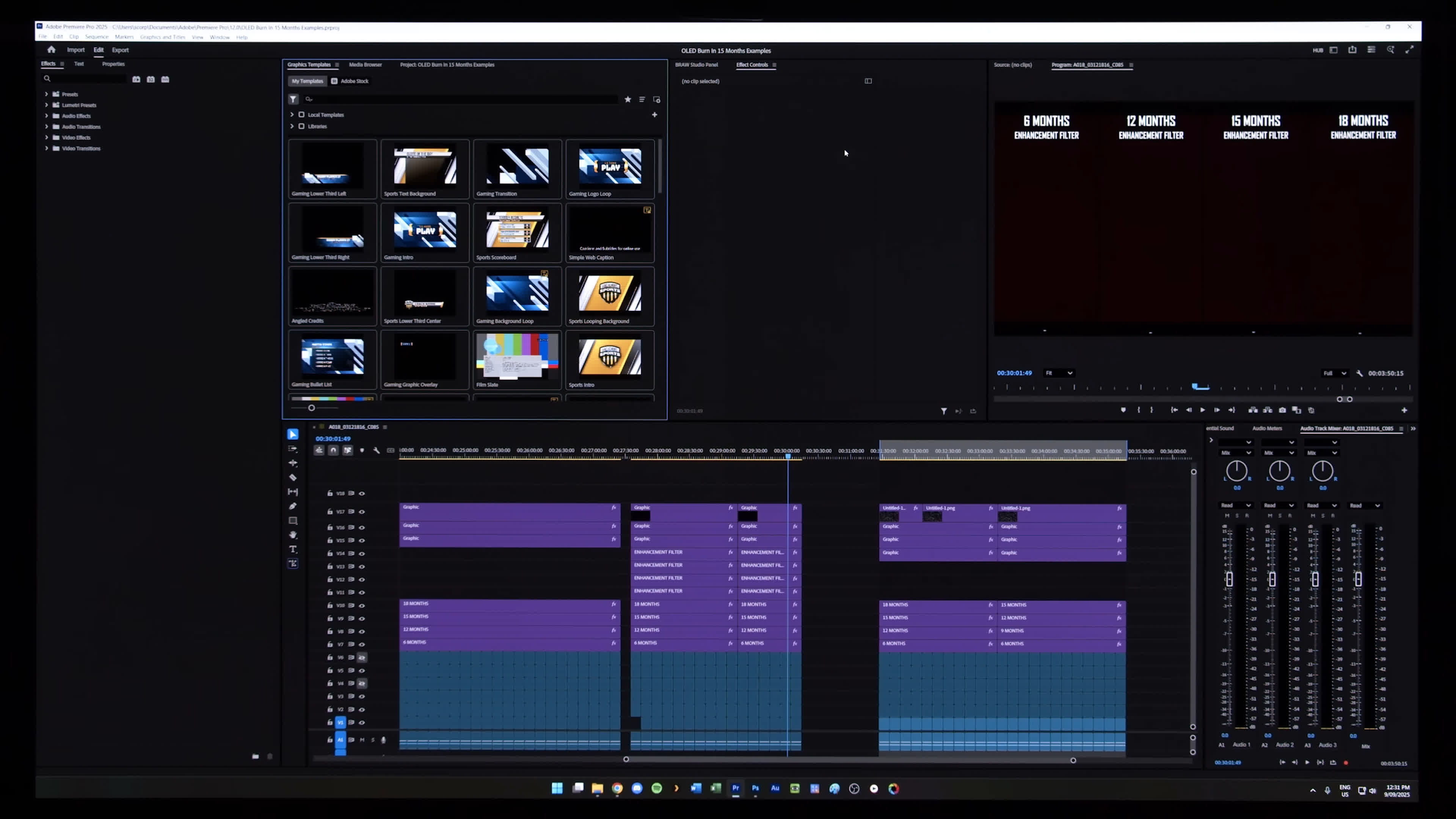Hide the V17 track output
The image size is (1456, 819).
tap(362, 511)
